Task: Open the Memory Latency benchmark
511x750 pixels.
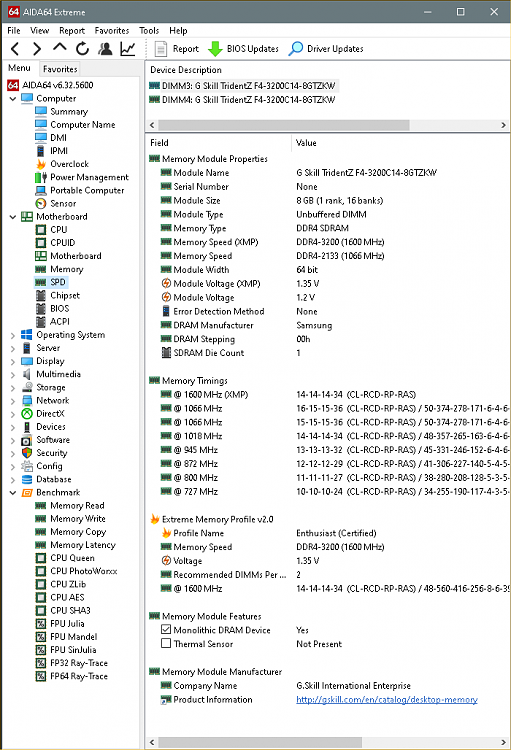Action: (x=75, y=545)
